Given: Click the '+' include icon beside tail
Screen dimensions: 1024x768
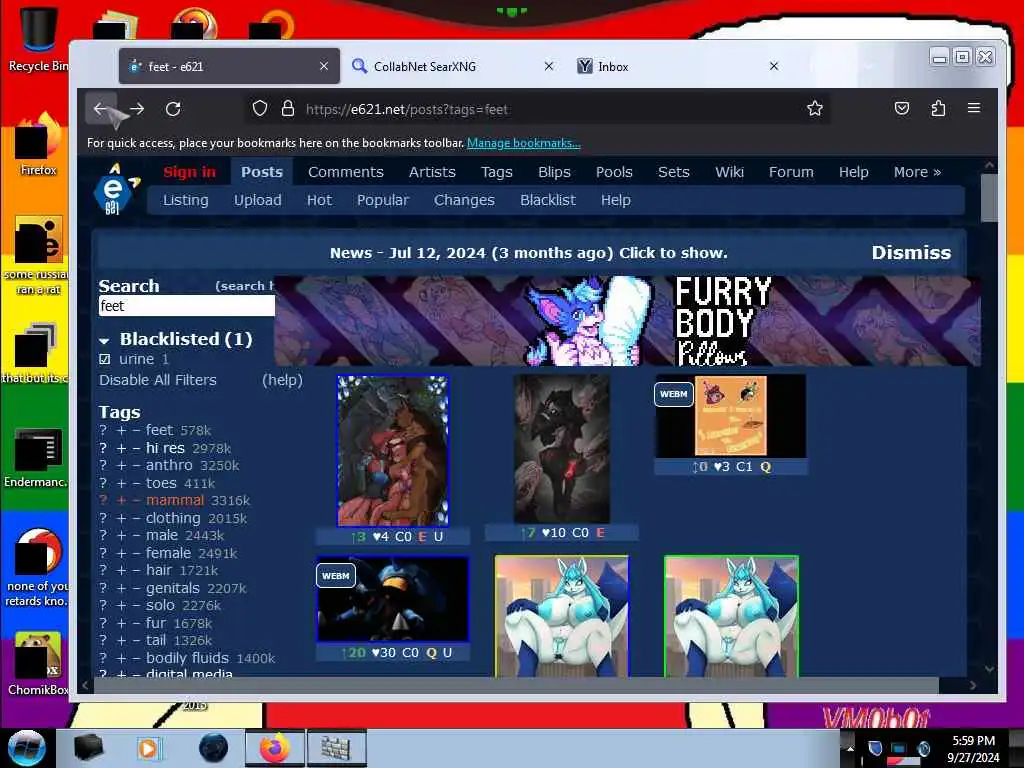Looking at the screenshot, I should (121, 641).
